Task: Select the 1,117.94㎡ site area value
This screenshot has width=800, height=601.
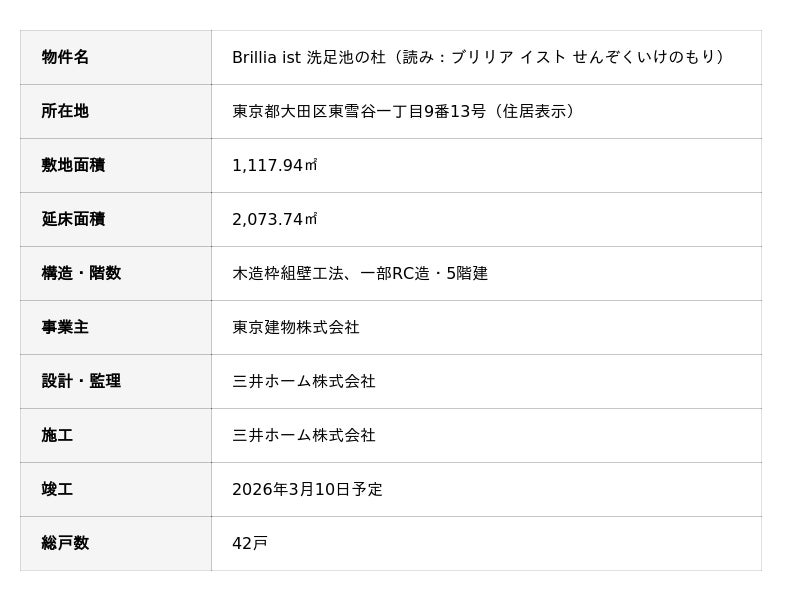Action: click(274, 165)
